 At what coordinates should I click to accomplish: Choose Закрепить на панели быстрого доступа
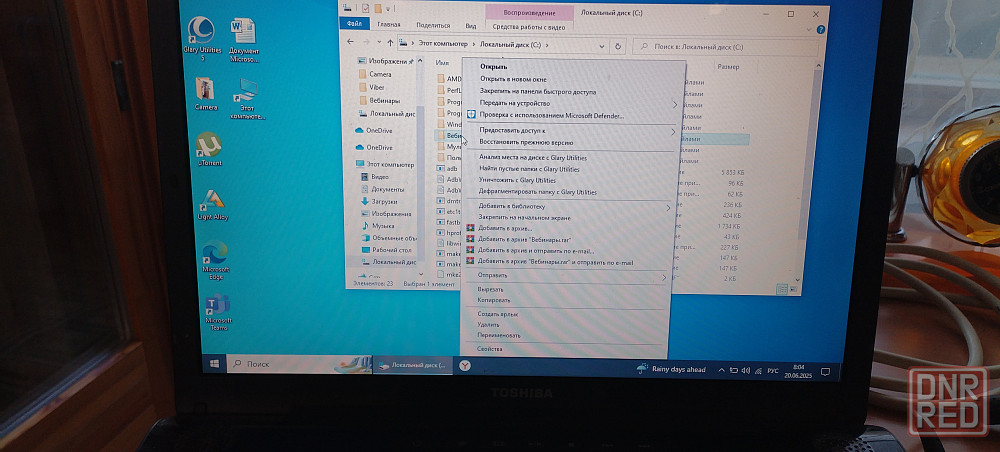538,91
